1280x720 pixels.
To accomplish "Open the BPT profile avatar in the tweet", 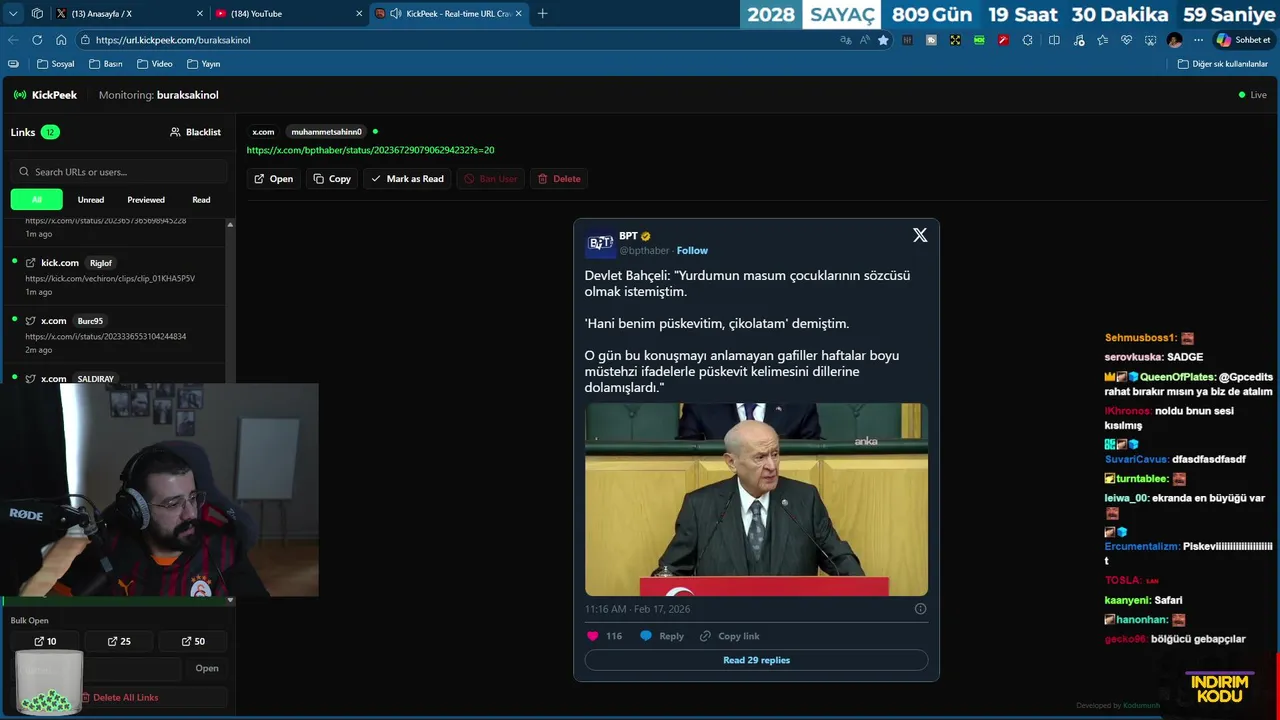I will tap(600, 243).
